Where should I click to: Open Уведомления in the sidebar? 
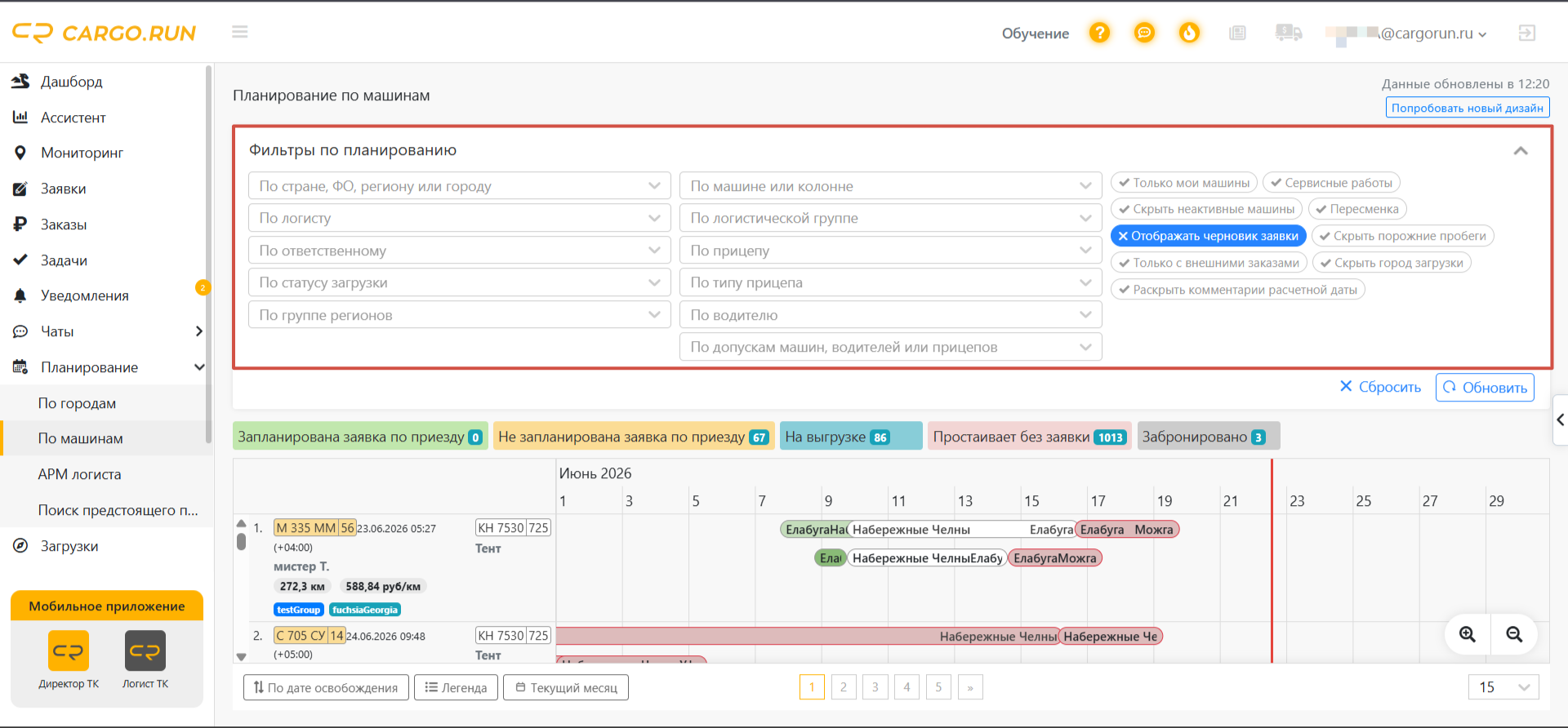click(x=85, y=295)
